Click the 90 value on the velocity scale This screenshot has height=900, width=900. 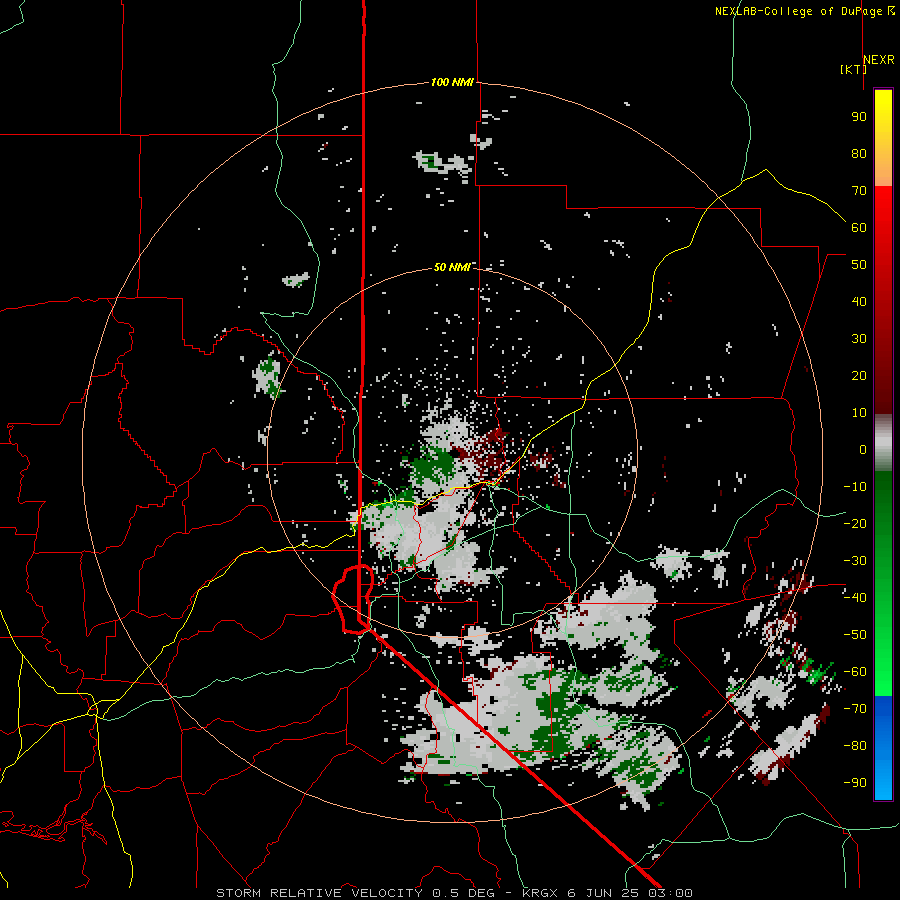click(x=859, y=117)
